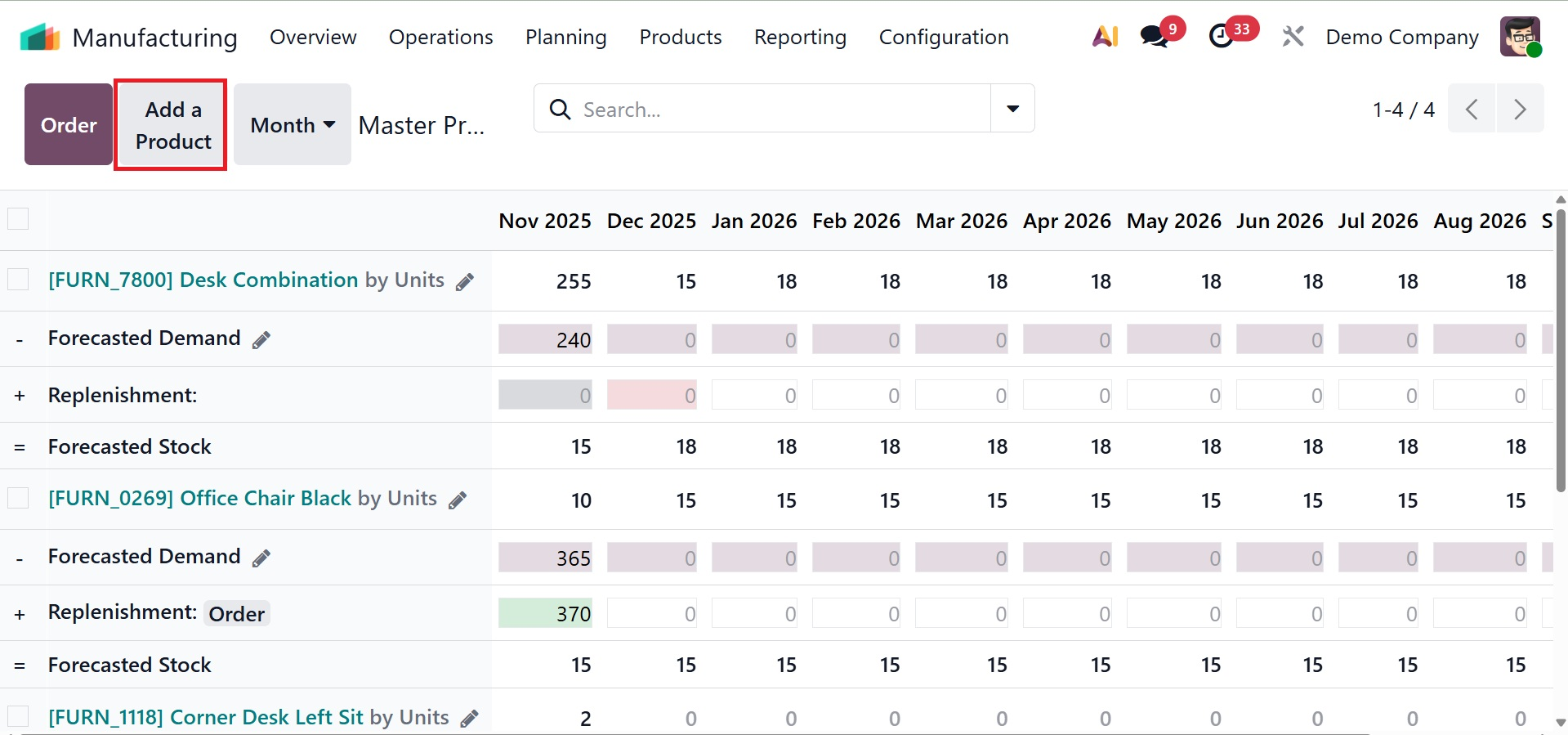Open the Month period dropdown
This screenshot has width=1568, height=735.
[x=293, y=125]
